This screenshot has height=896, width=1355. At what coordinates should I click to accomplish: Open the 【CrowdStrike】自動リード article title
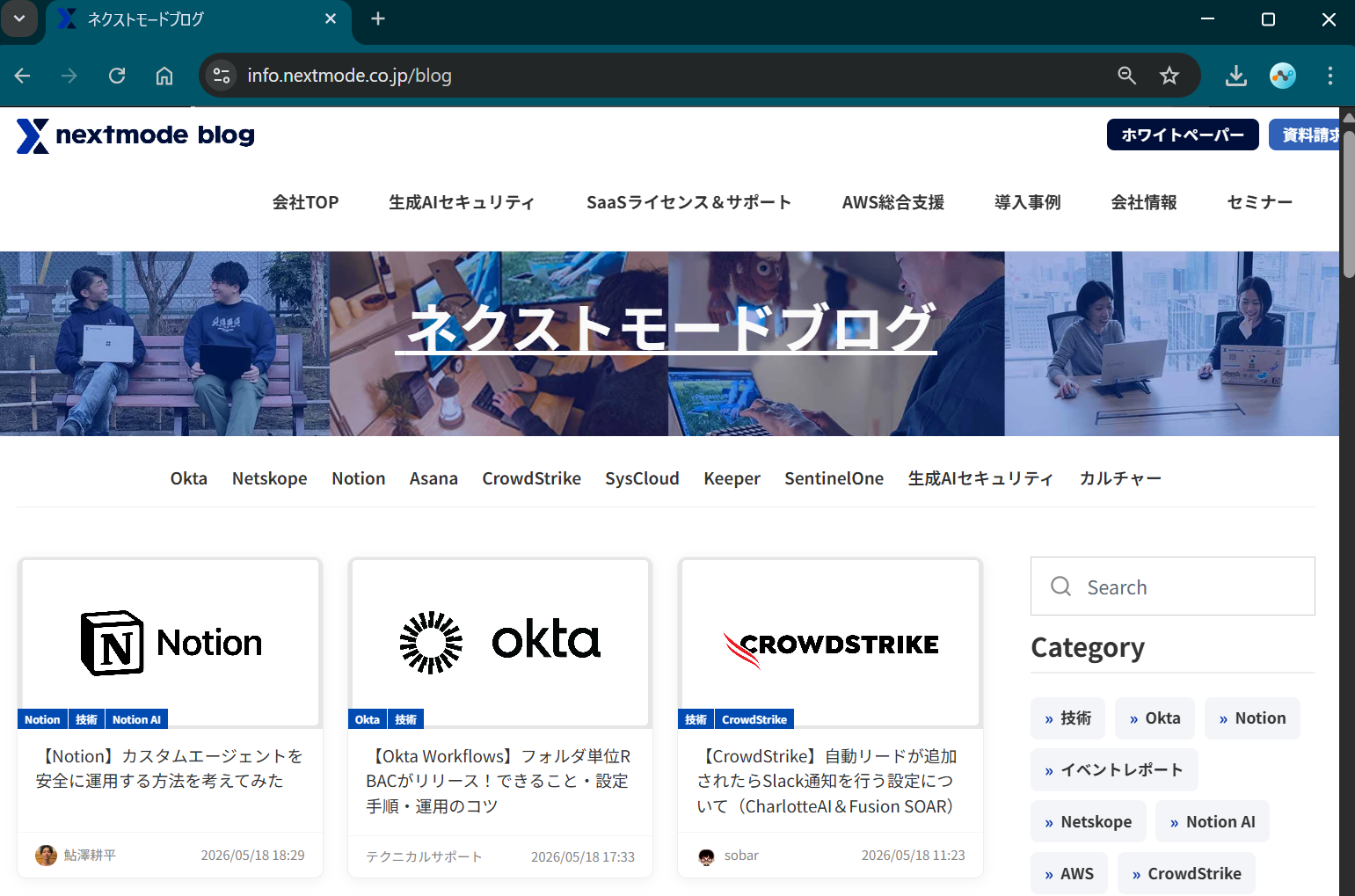pyautogui.click(x=829, y=781)
